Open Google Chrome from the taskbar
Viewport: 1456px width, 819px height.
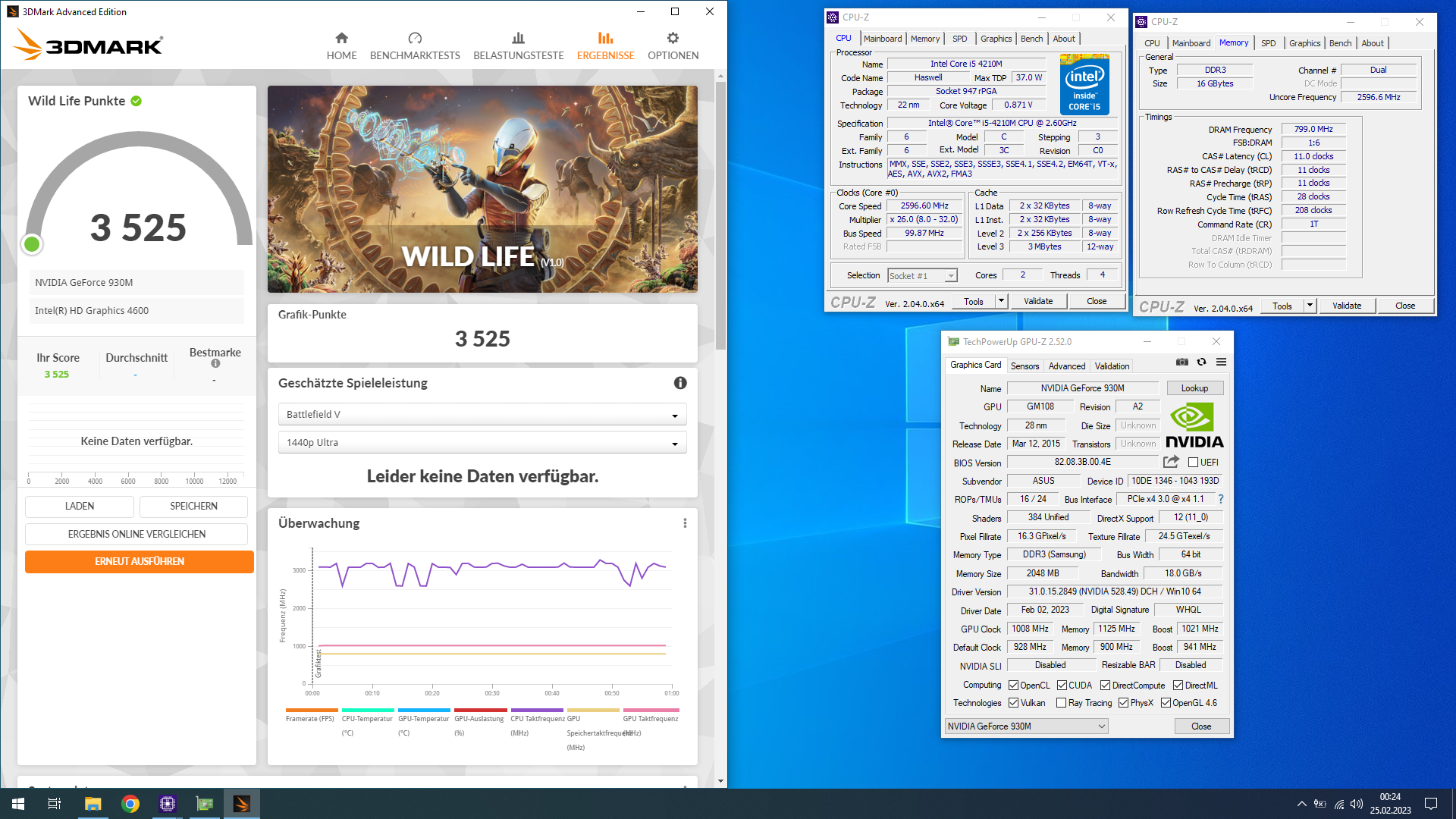tap(130, 804)
